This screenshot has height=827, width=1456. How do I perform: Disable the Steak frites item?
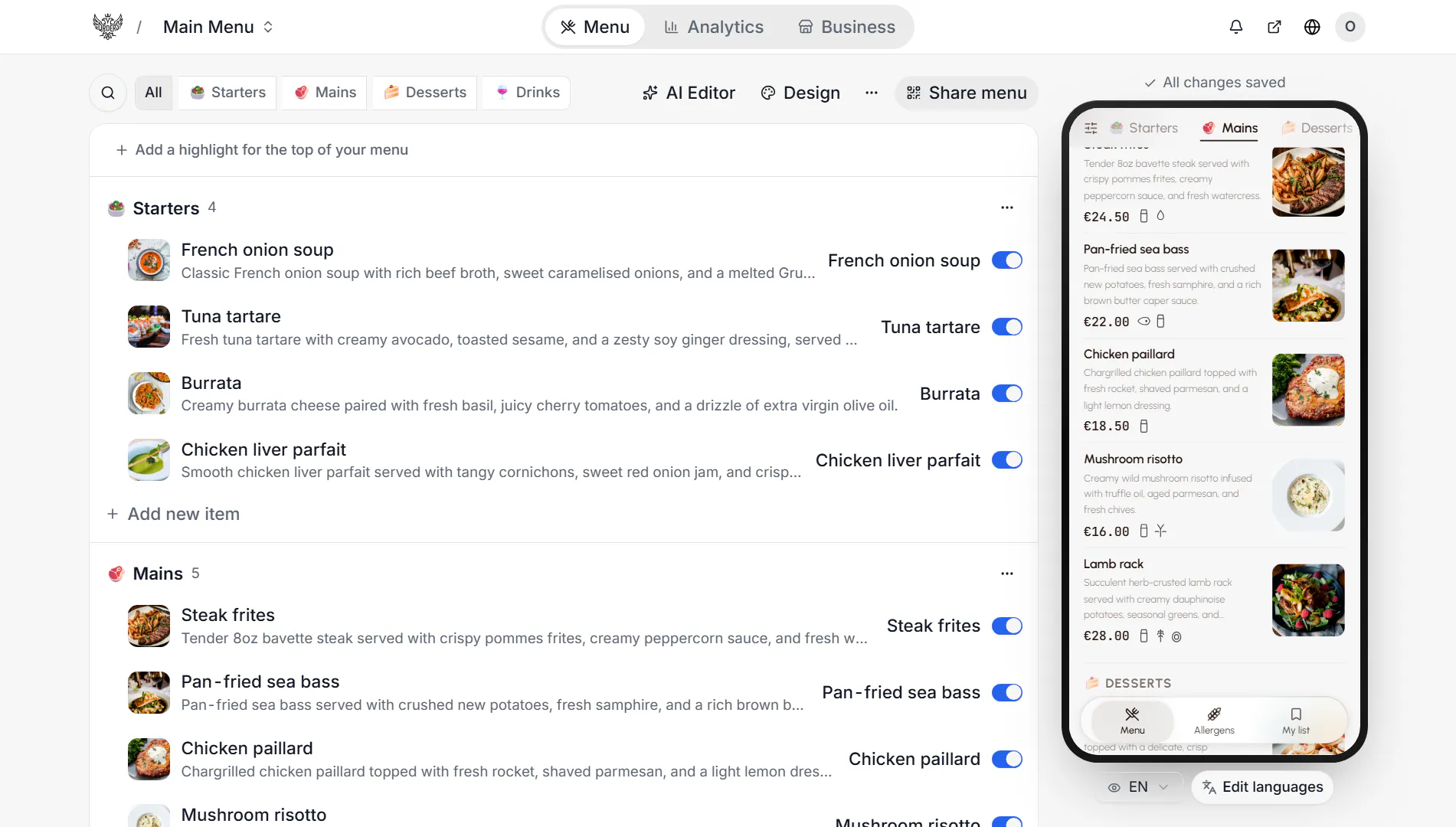1007,626
